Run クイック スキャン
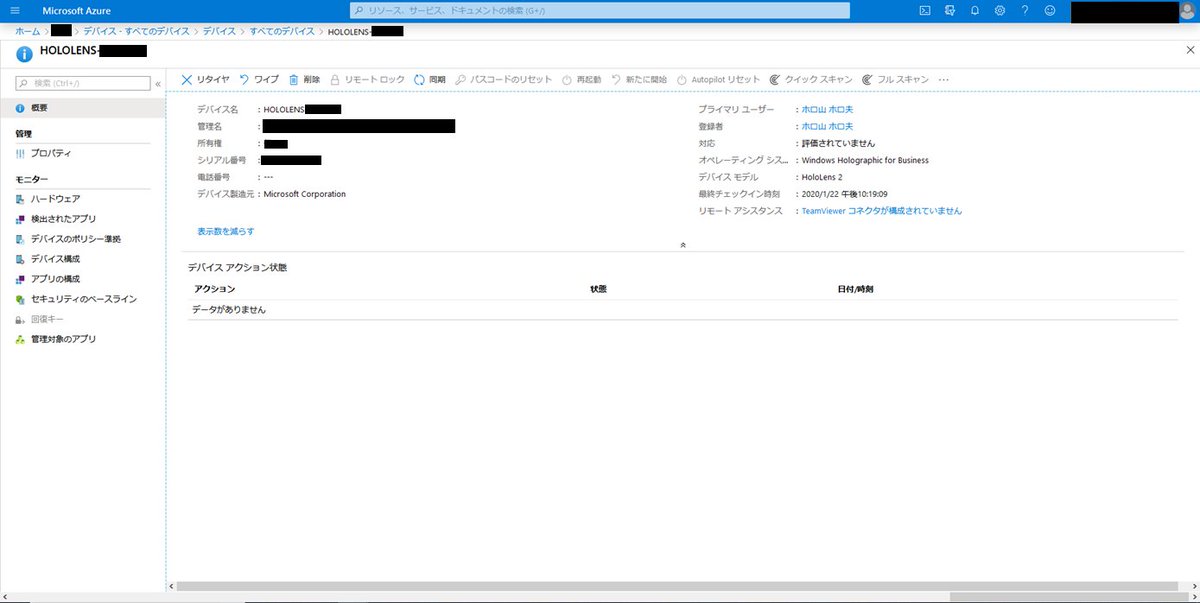Image resolution: width=1200 pixels, height=603 pixels. (x=811, y=79)
